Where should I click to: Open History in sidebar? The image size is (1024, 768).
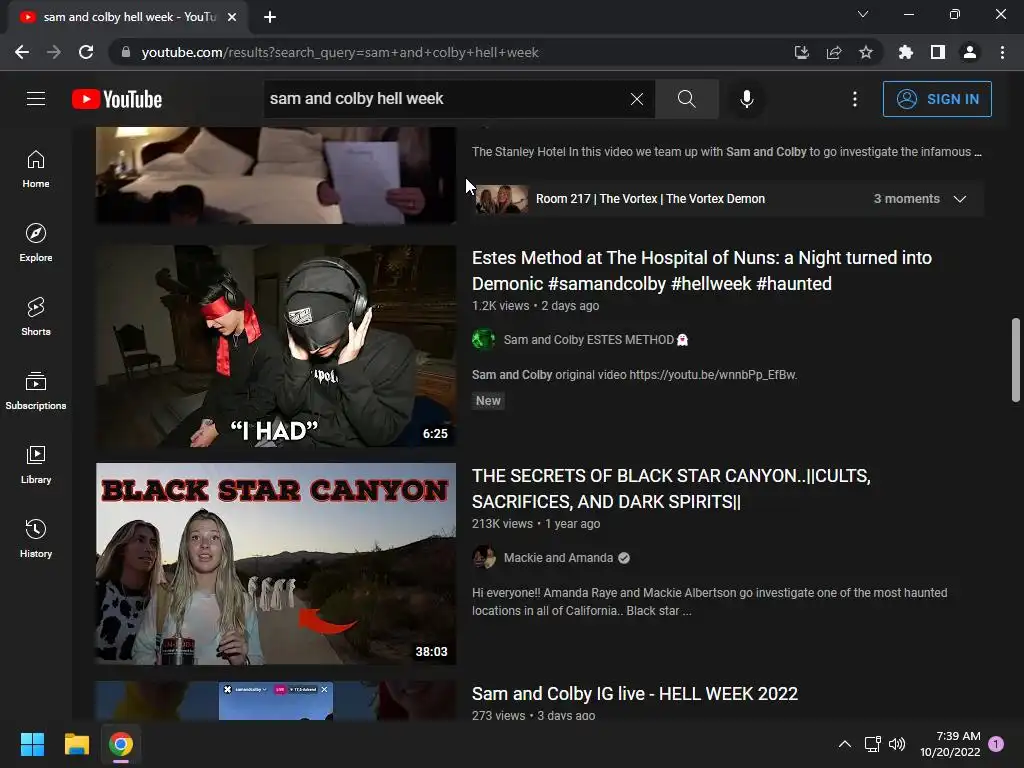tap(36, 538)
